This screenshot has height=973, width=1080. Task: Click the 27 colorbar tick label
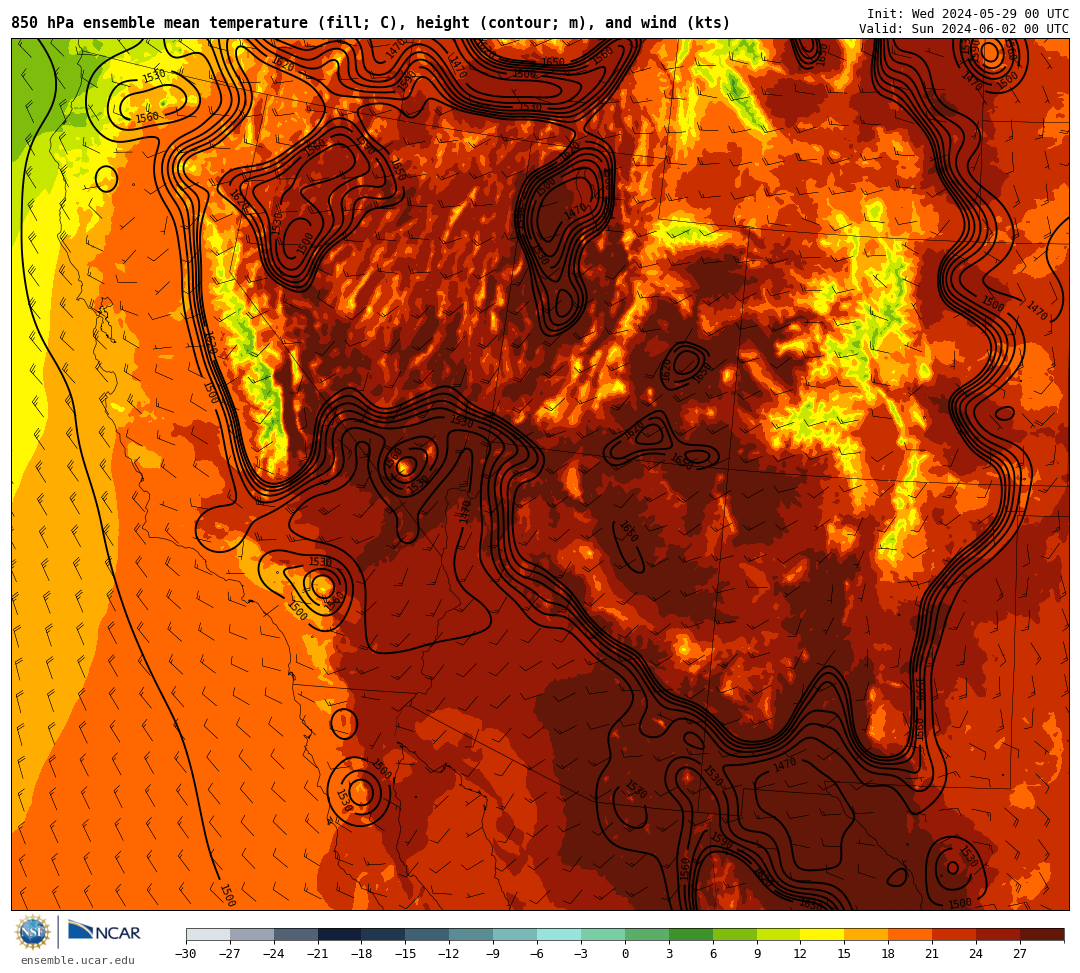pyautogui.click(x=1020, y=954)
